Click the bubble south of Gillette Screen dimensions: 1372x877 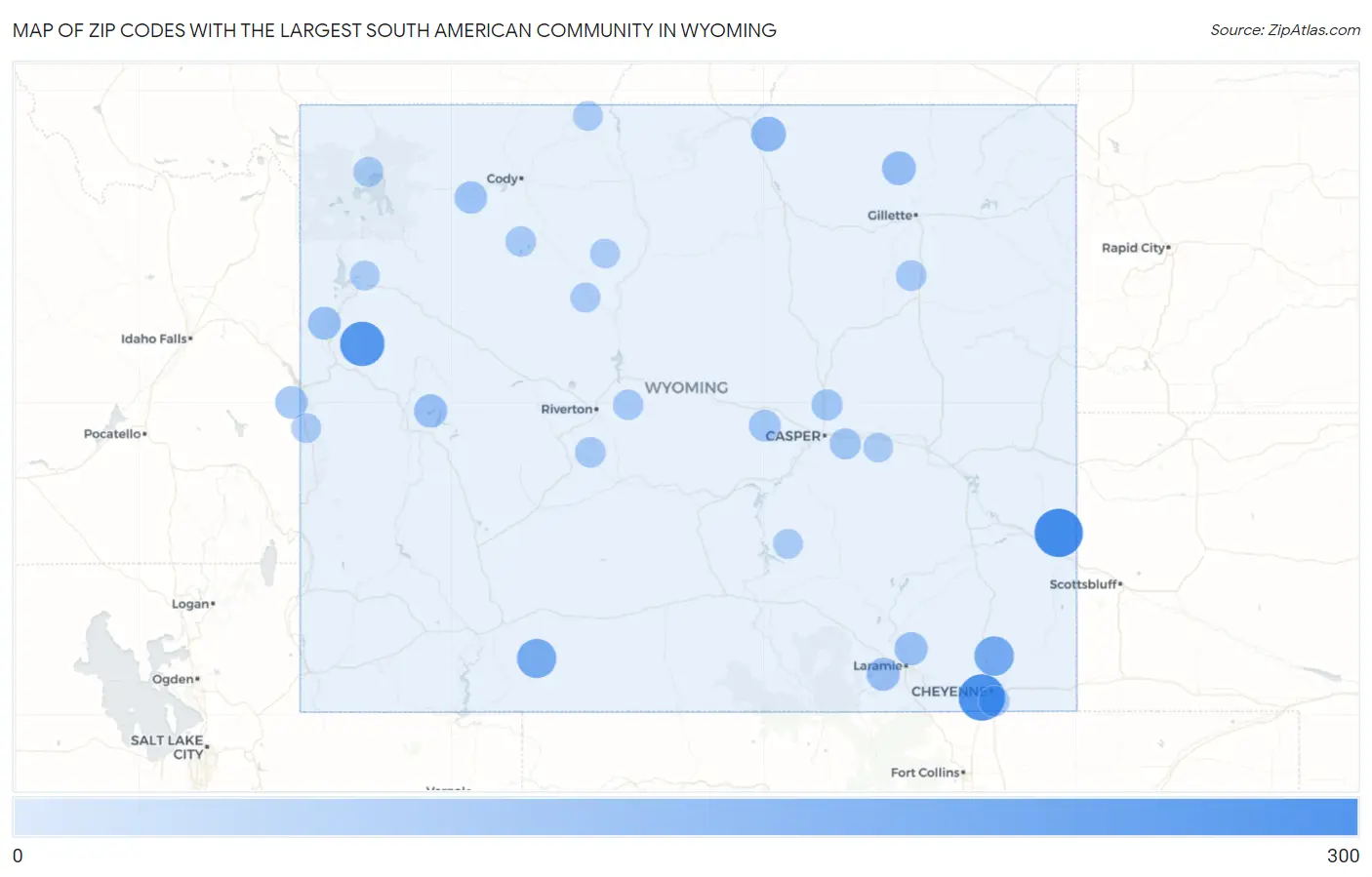(x=910, y=275)
